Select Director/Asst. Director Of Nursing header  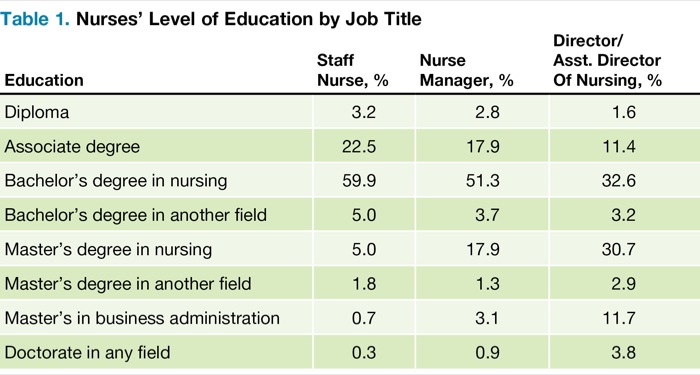(607, 61)
